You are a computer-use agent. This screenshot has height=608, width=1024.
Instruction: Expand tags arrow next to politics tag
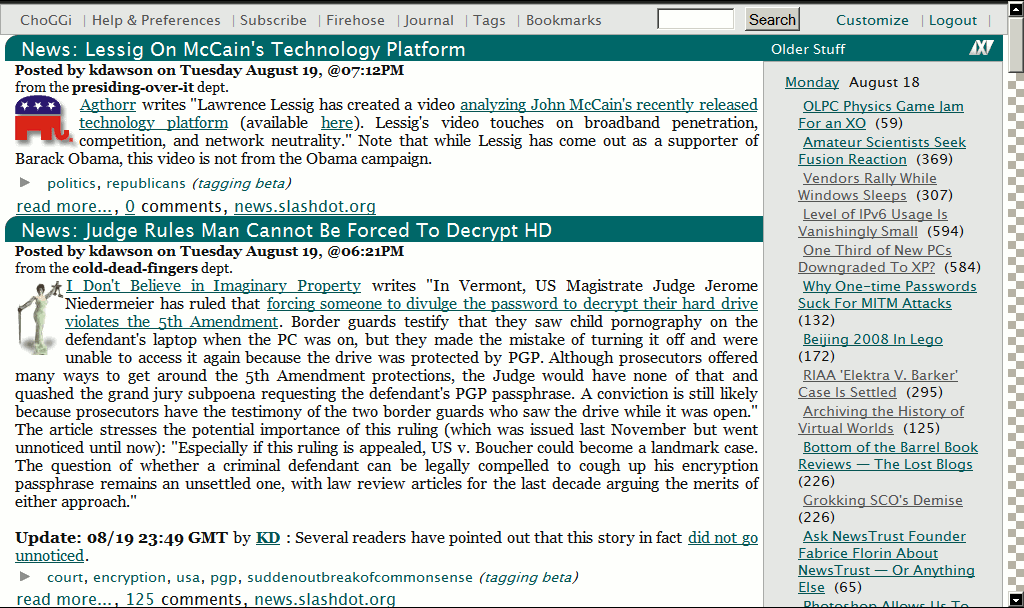coord(25,182)
